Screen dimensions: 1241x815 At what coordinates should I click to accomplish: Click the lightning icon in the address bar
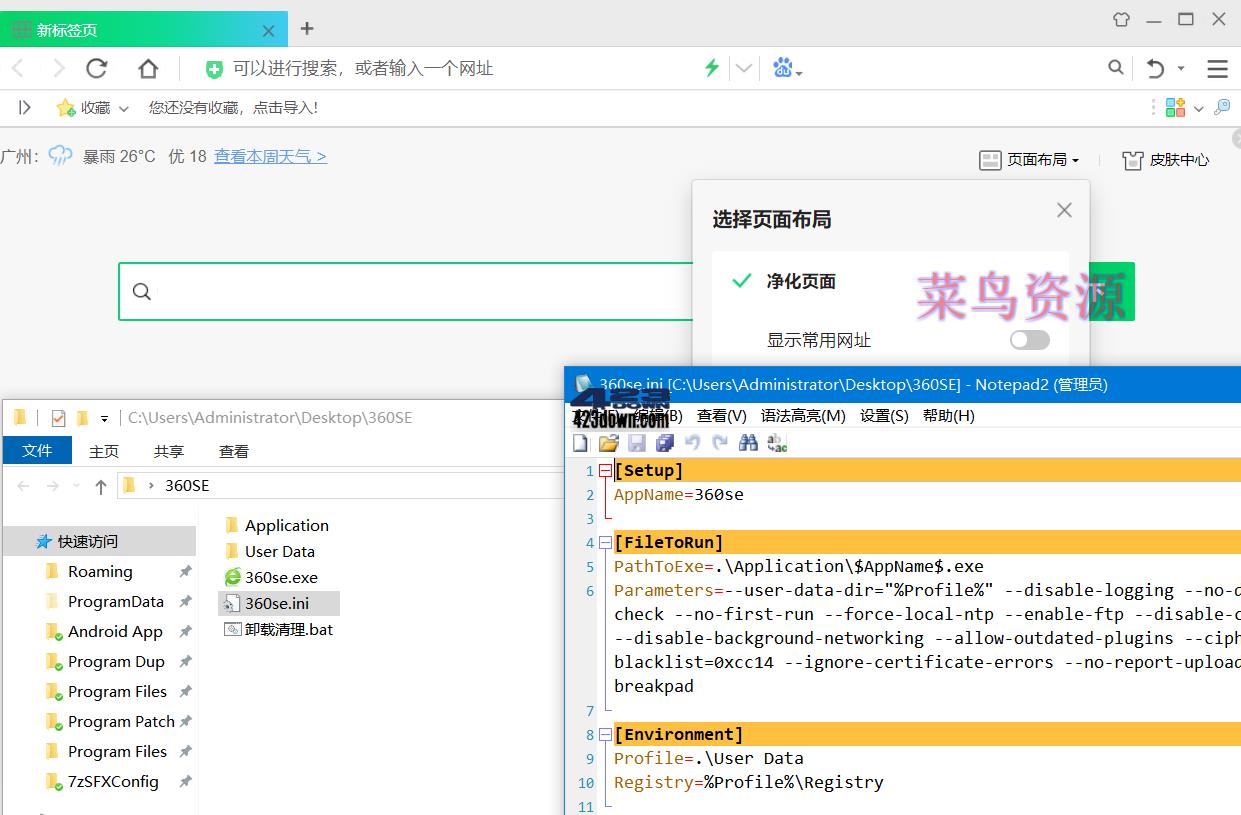711,68
